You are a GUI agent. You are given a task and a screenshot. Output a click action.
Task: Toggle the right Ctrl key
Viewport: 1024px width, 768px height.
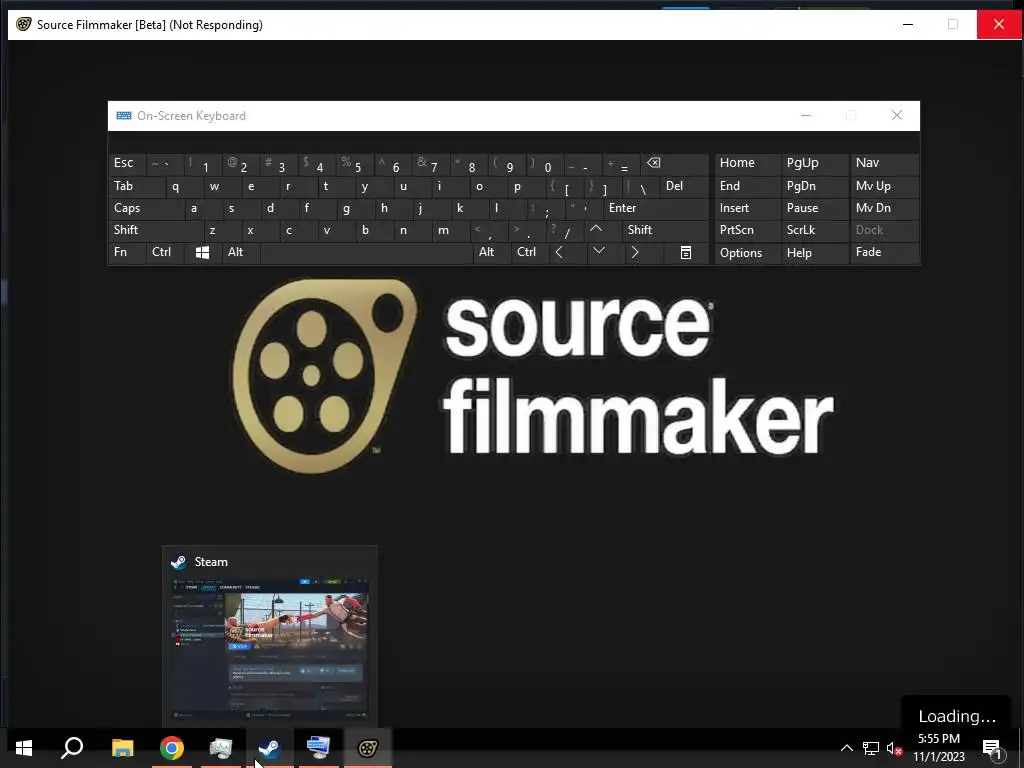[530, 253]
